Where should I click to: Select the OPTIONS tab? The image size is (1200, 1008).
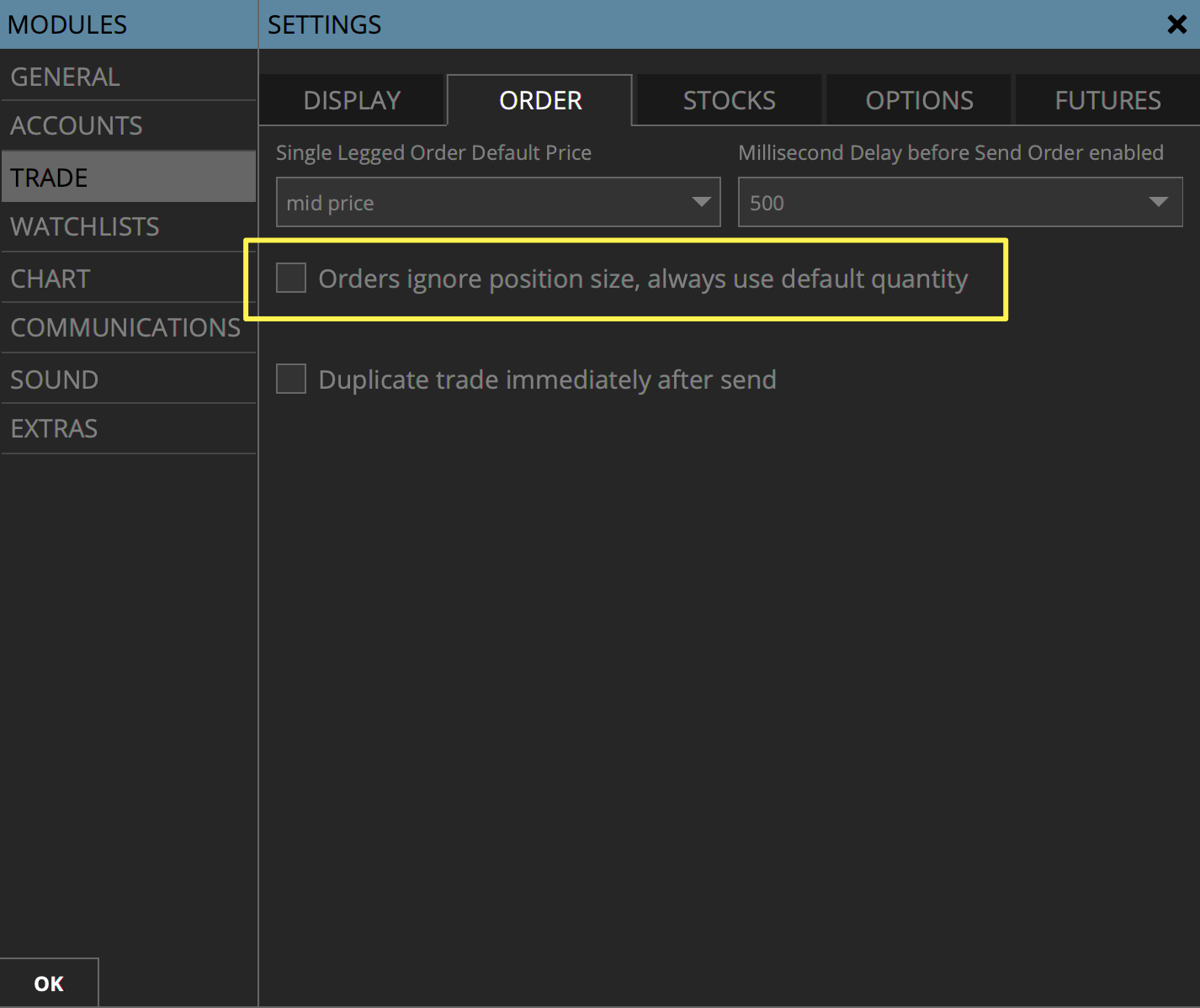(x=919, y=99)
